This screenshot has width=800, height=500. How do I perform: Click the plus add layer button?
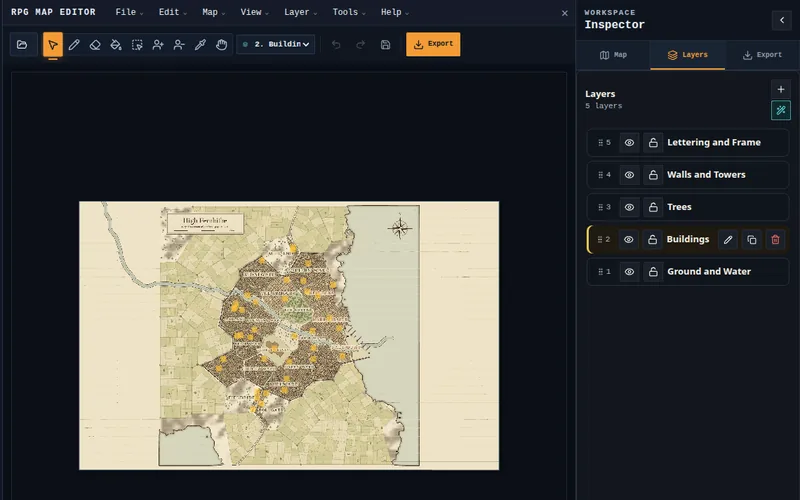(781, 89)
